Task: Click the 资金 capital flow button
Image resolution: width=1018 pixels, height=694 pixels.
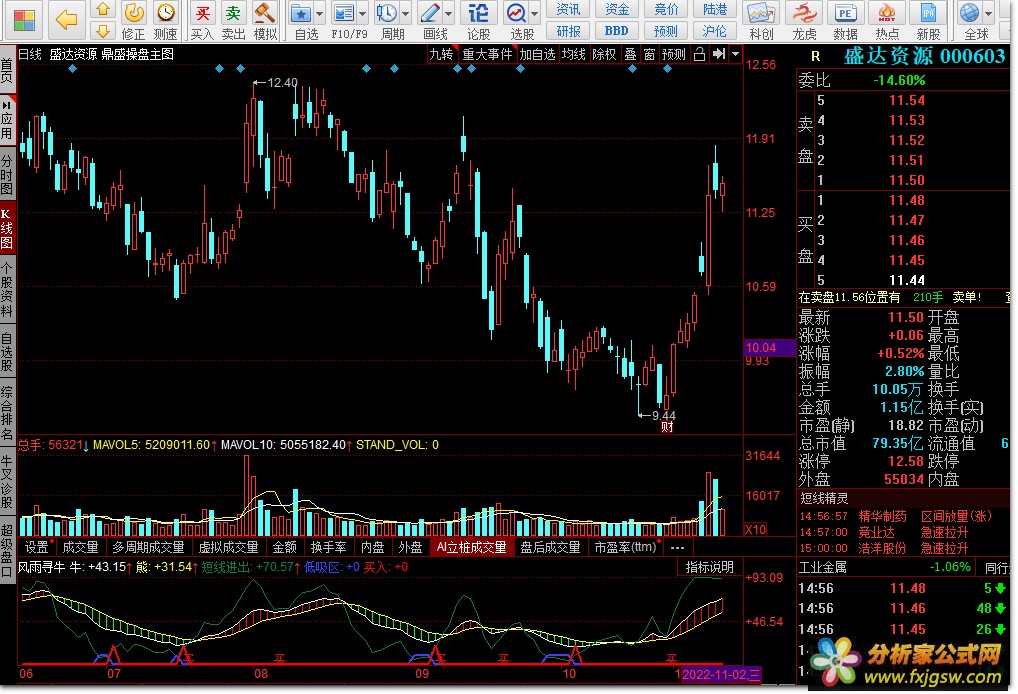Action: coord(617,9)
